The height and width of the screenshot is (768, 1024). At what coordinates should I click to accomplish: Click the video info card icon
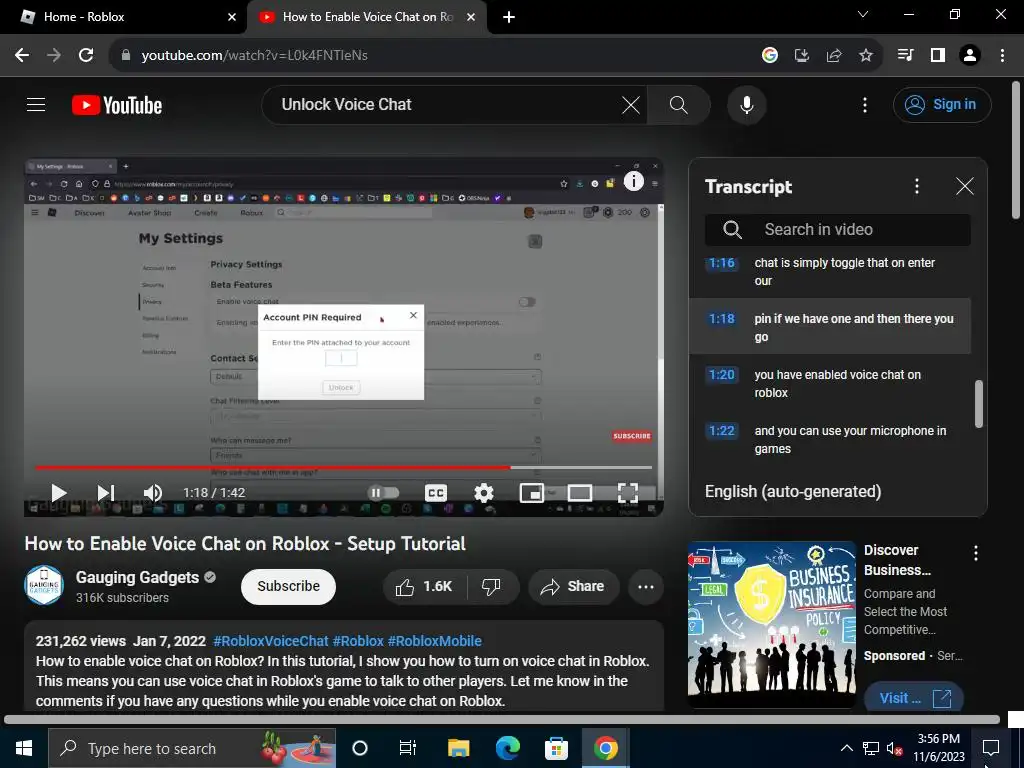[x=633, y=181]
